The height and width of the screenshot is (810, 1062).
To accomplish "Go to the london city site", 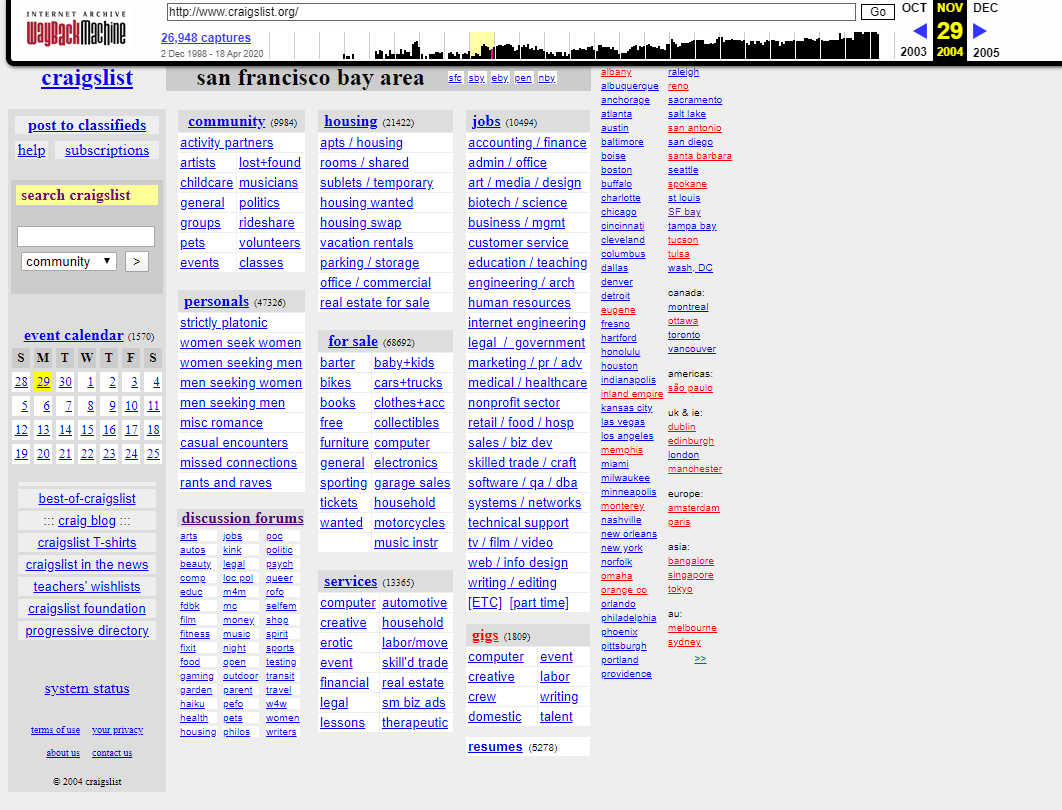I will [683, 455].
